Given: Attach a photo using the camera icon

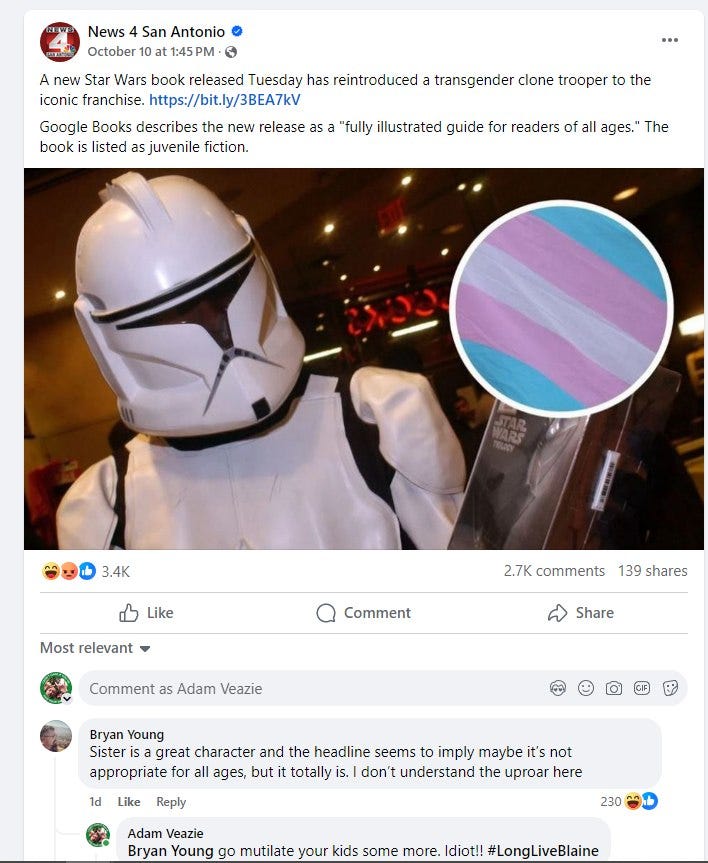Looking at the screenshot, I should pyautogui.click(x=614, y=688).
